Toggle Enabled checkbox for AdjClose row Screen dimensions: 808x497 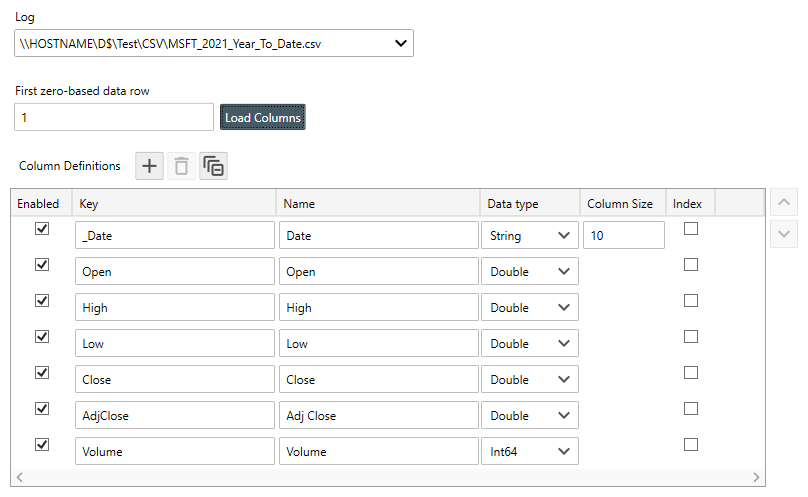point(42,408)
